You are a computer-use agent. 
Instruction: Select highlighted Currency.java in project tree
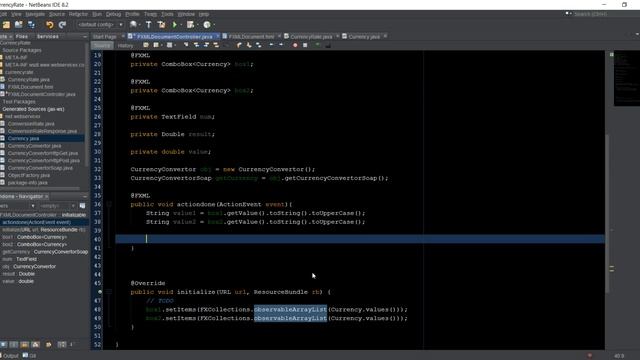[23, 138]
